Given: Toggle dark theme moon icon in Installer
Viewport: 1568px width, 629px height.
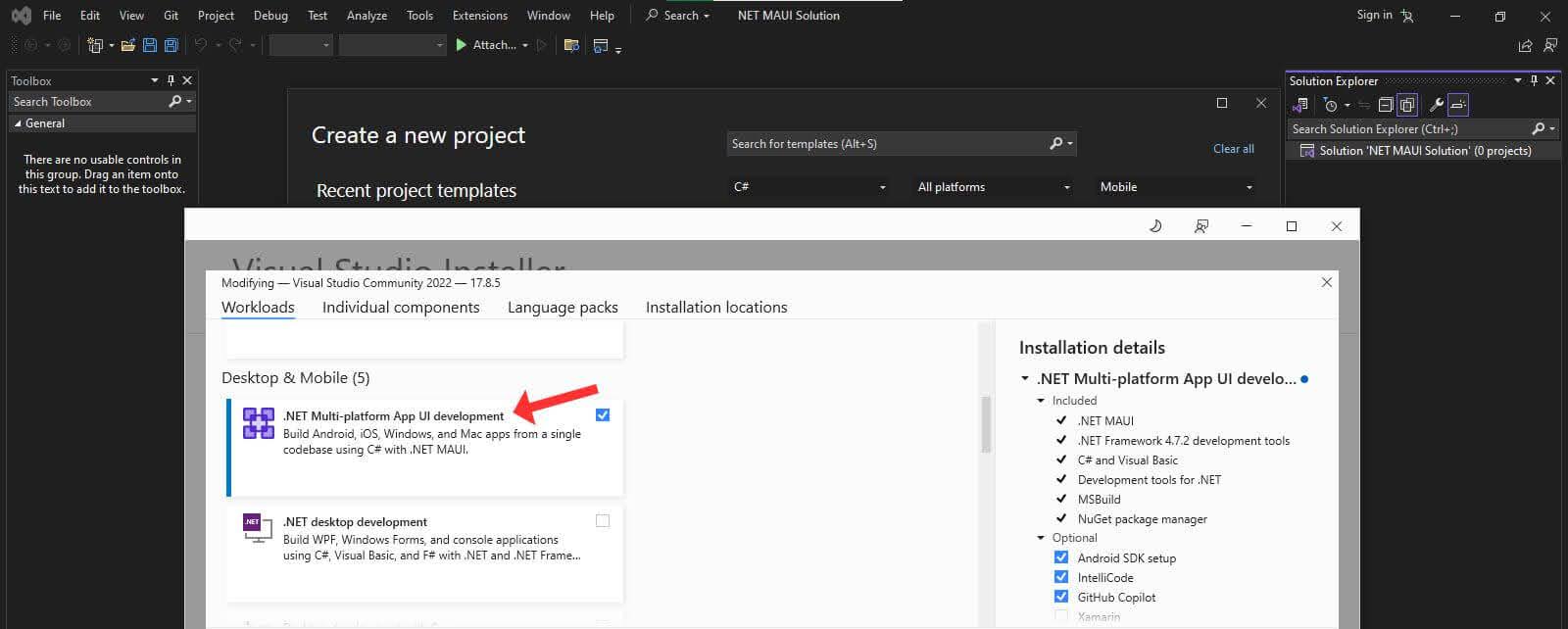Looking at the screenshot, I should click(x=1155, y=226).
